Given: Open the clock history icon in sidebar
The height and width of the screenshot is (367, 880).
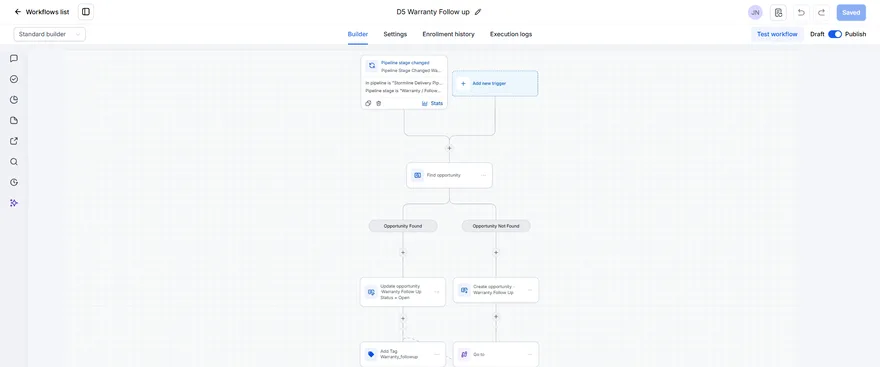Looking at the screenshot, I should click(x=14, y=182).
